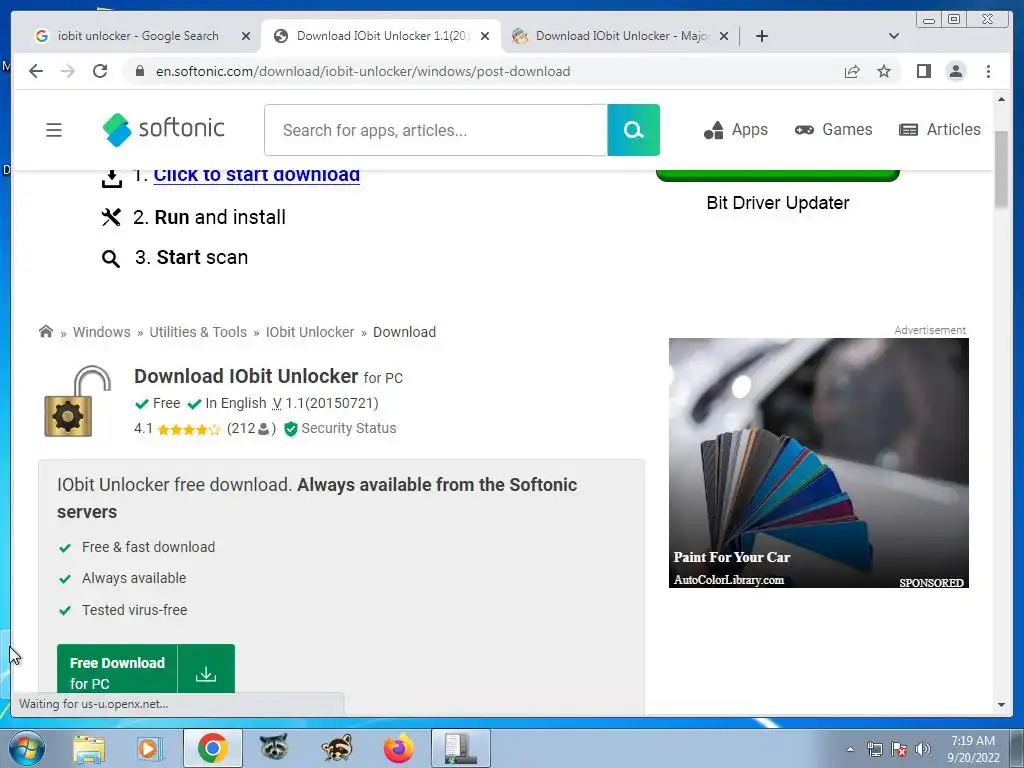Click the (212) reviews count
This screenshot has width=1024, height=768.
pyautogui.click(x=251, y=428)
